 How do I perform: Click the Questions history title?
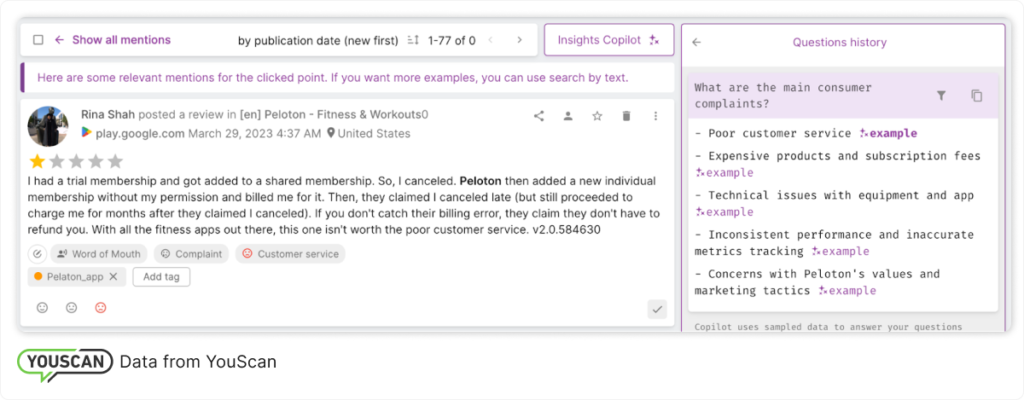[839, 42]
